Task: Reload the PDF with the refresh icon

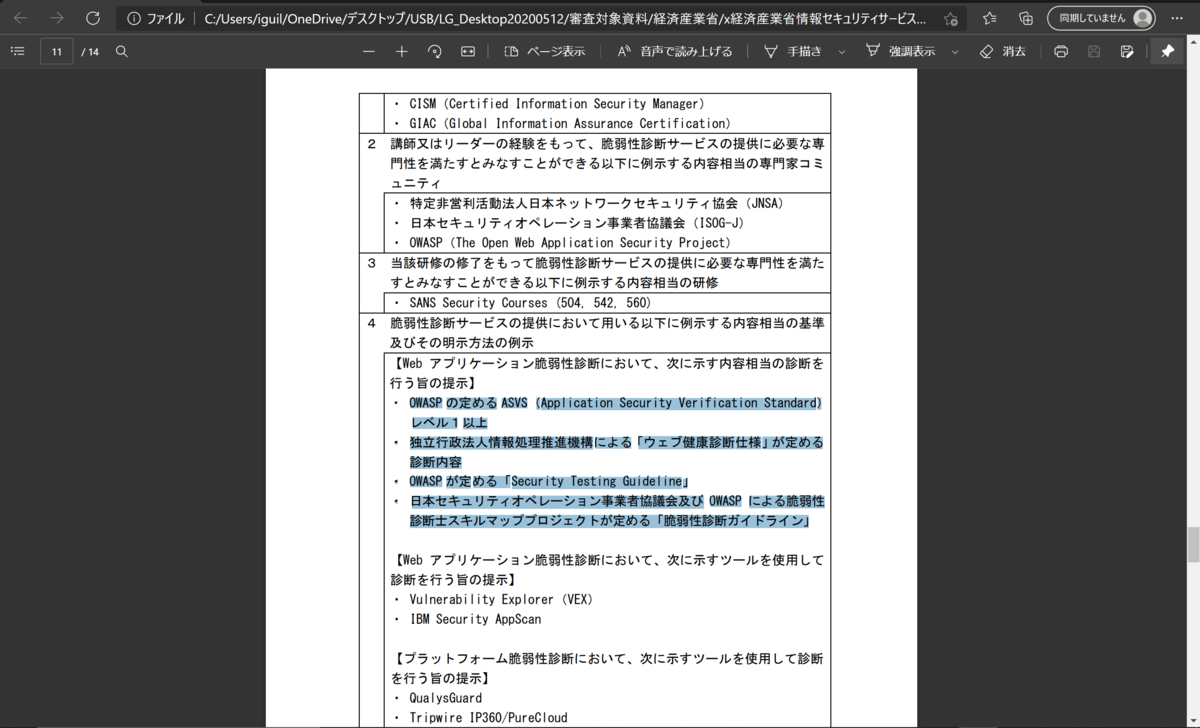Action: tap(93, 18)
